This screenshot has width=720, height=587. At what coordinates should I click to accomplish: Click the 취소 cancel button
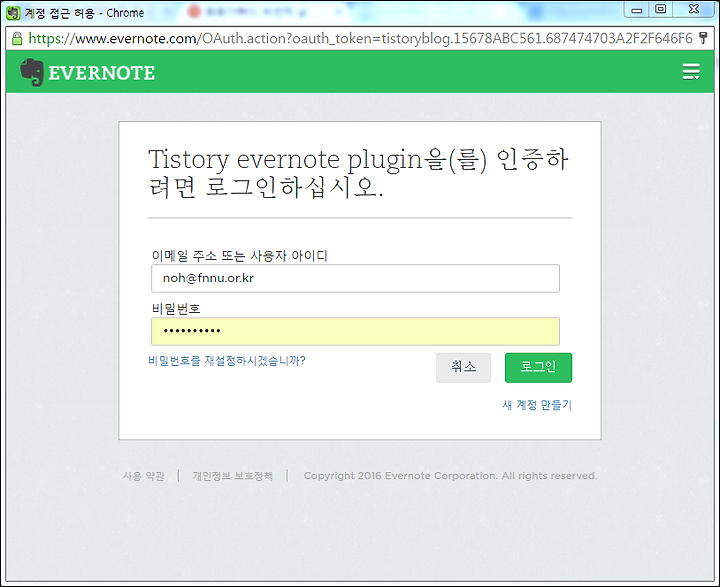point(463,367)
